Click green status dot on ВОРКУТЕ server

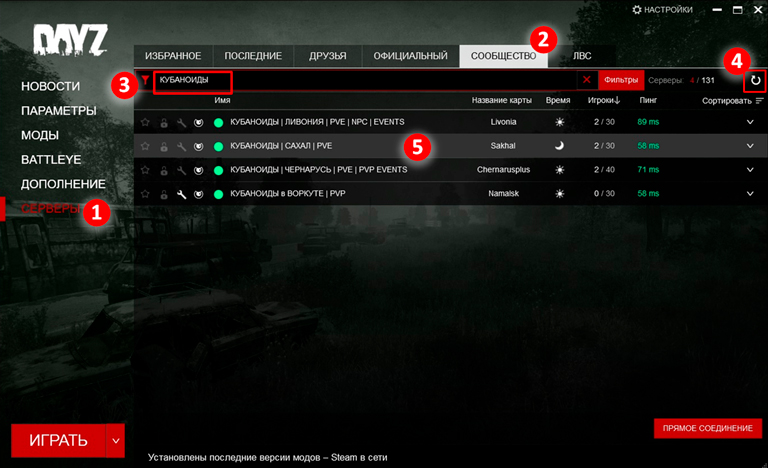(218, 195)
